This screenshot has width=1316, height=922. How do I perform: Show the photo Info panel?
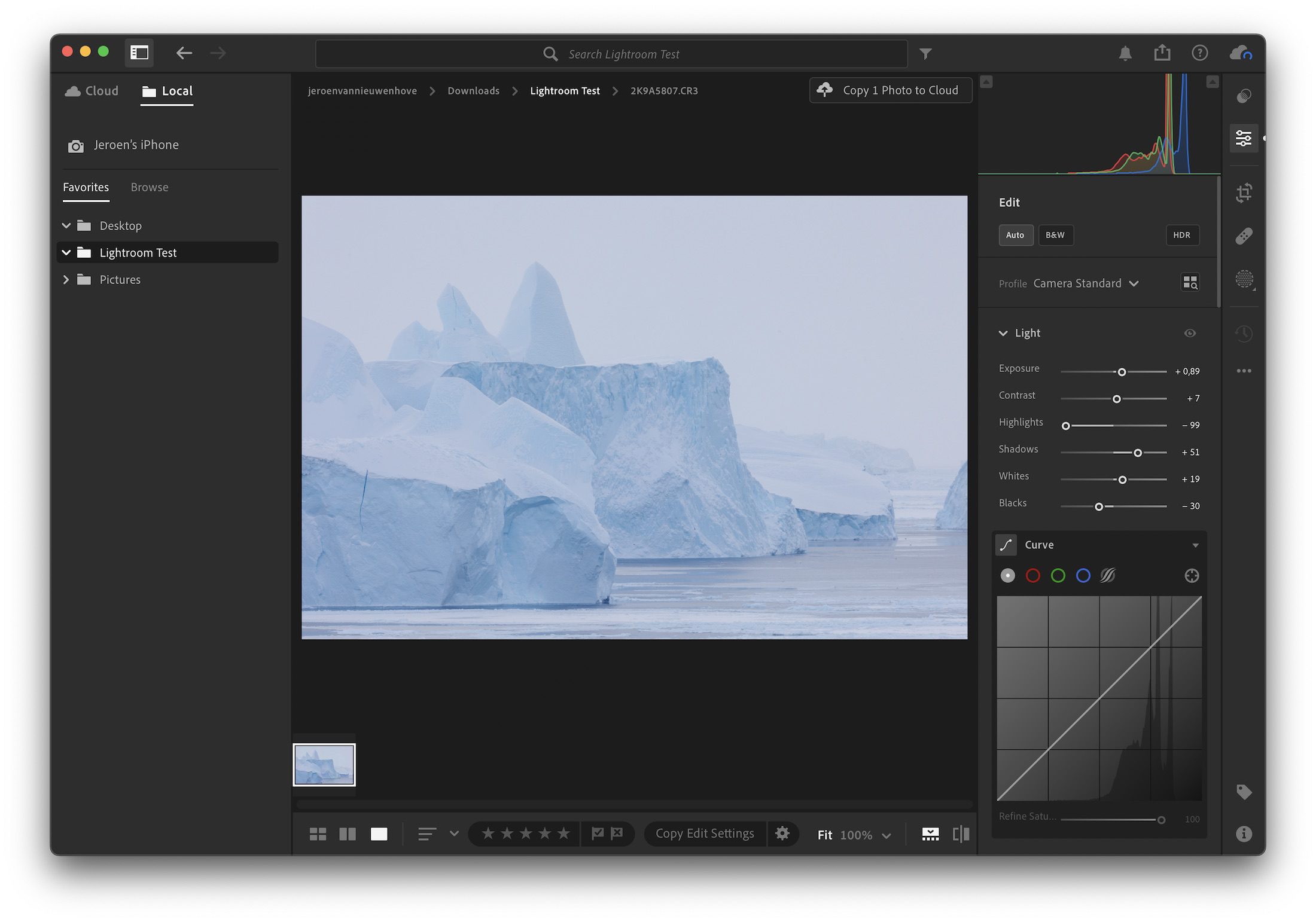click(x=1244, y=834)
